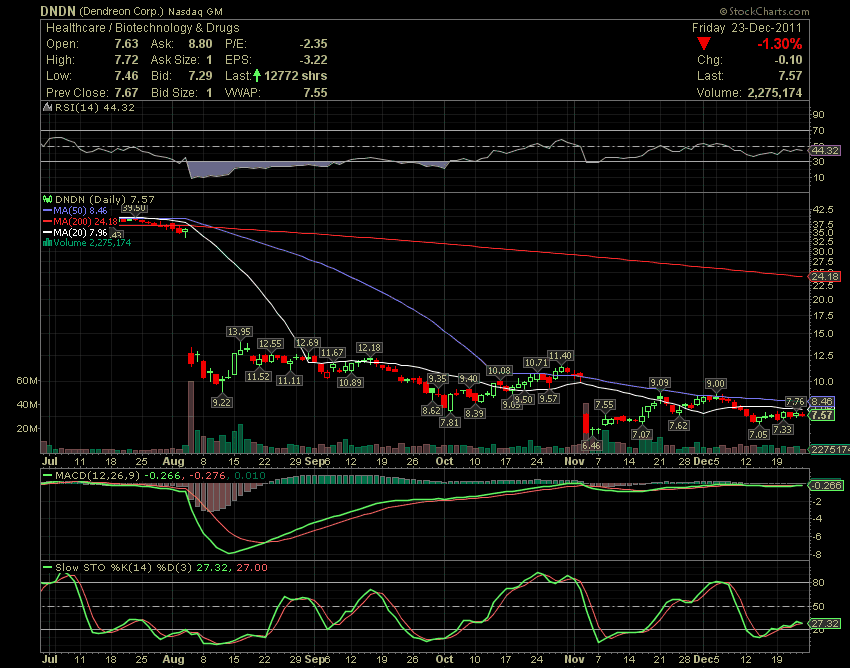850x668 pixels.
Task: Click the candlestick icon next to DNDN (Daily)
Action: coord(48,200)
